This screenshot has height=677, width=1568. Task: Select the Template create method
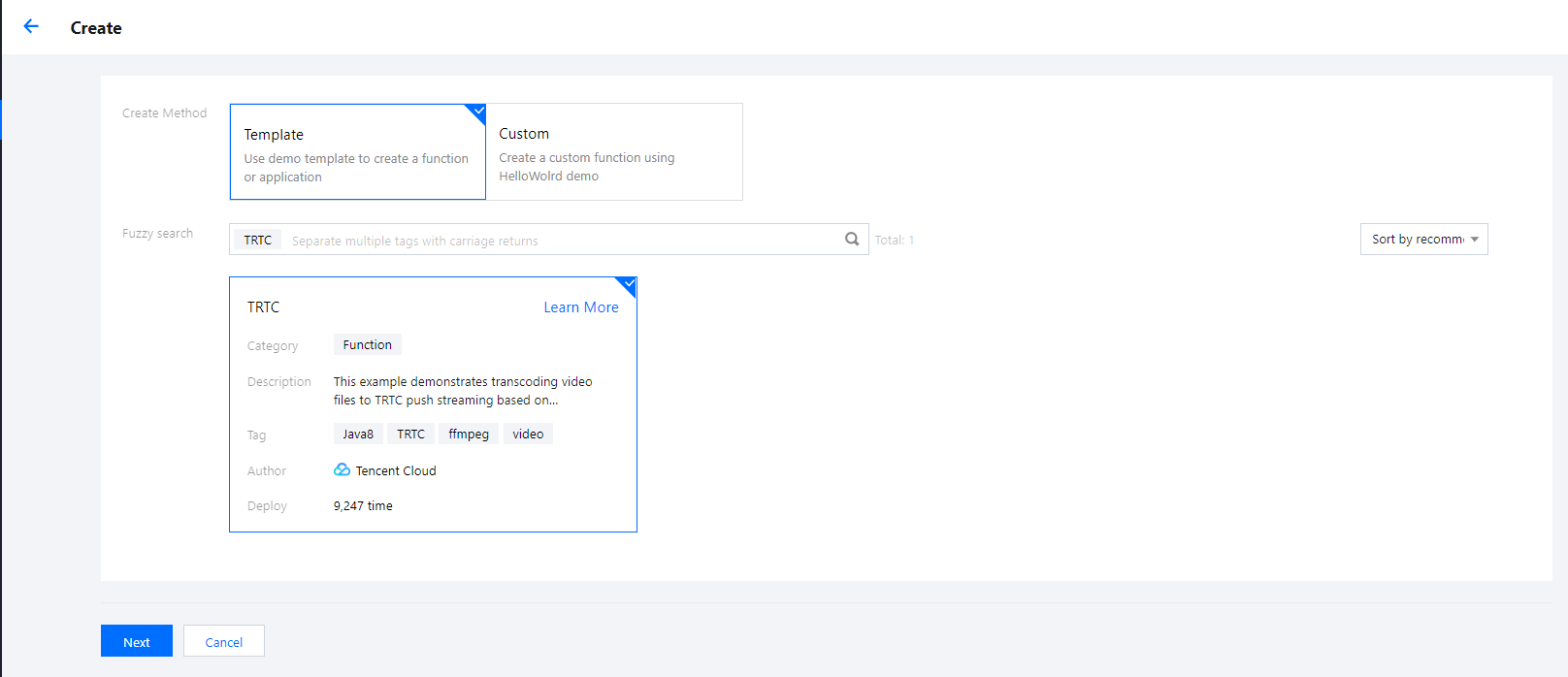tap(357, 152)
